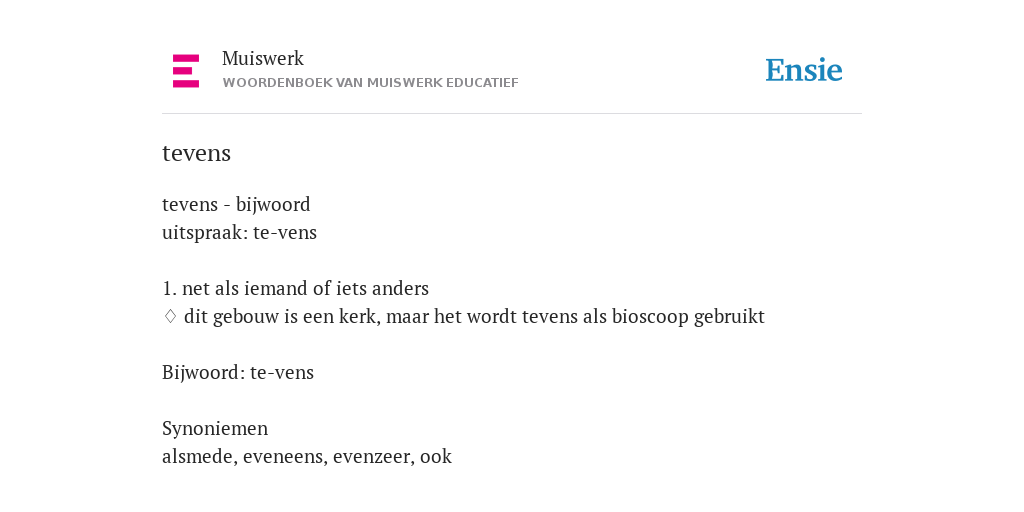This screenshot has width=1024, height=512.
Task: Click the word 'gebruikt' ending the example
Action: [x=729, y=317]
